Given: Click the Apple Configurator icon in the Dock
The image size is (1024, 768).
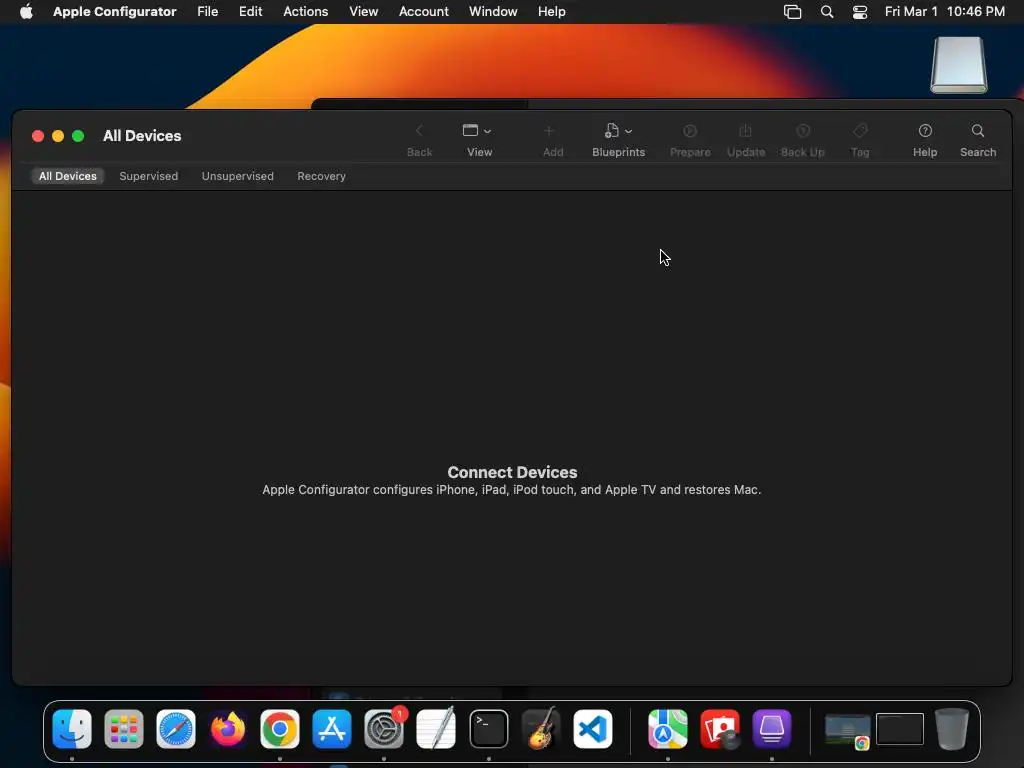Looking at the screenshot, I should pyautogui.click(x=772, y=729).
